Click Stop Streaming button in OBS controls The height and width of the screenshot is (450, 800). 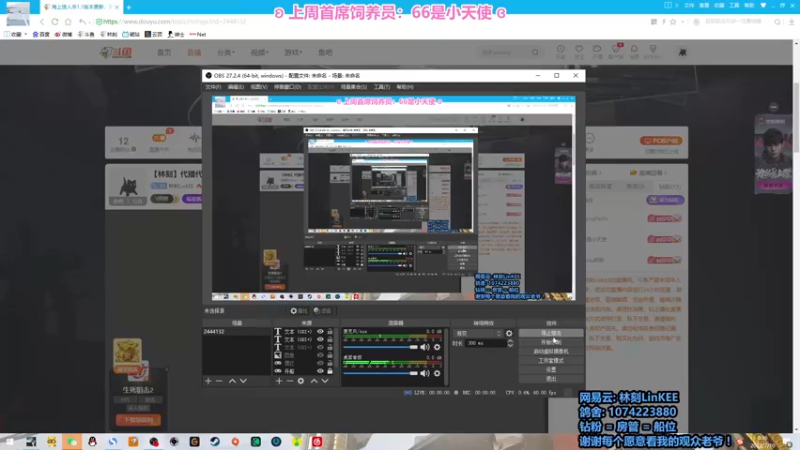point(551,333)
